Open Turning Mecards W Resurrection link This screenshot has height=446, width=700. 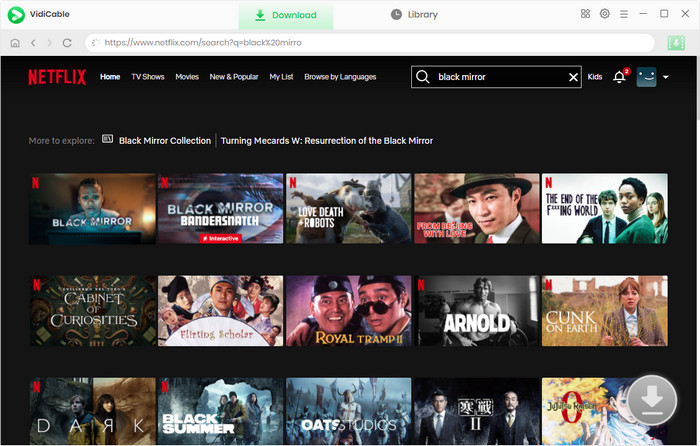tap(327, 141)
